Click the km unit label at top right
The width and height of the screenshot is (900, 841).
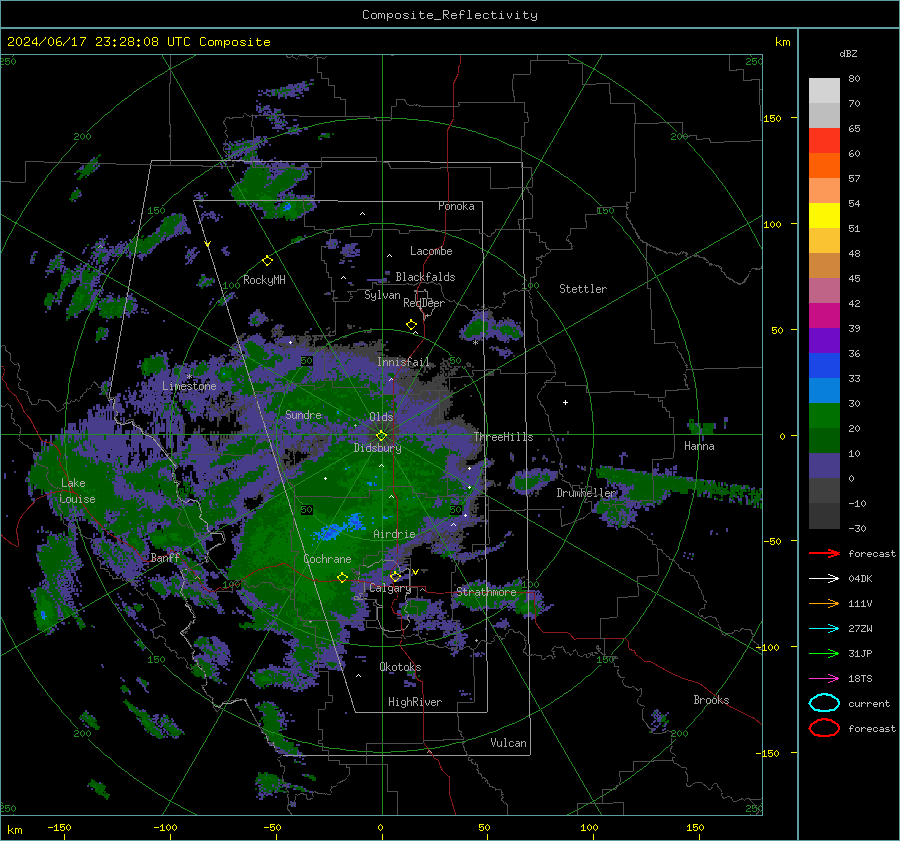782,42
